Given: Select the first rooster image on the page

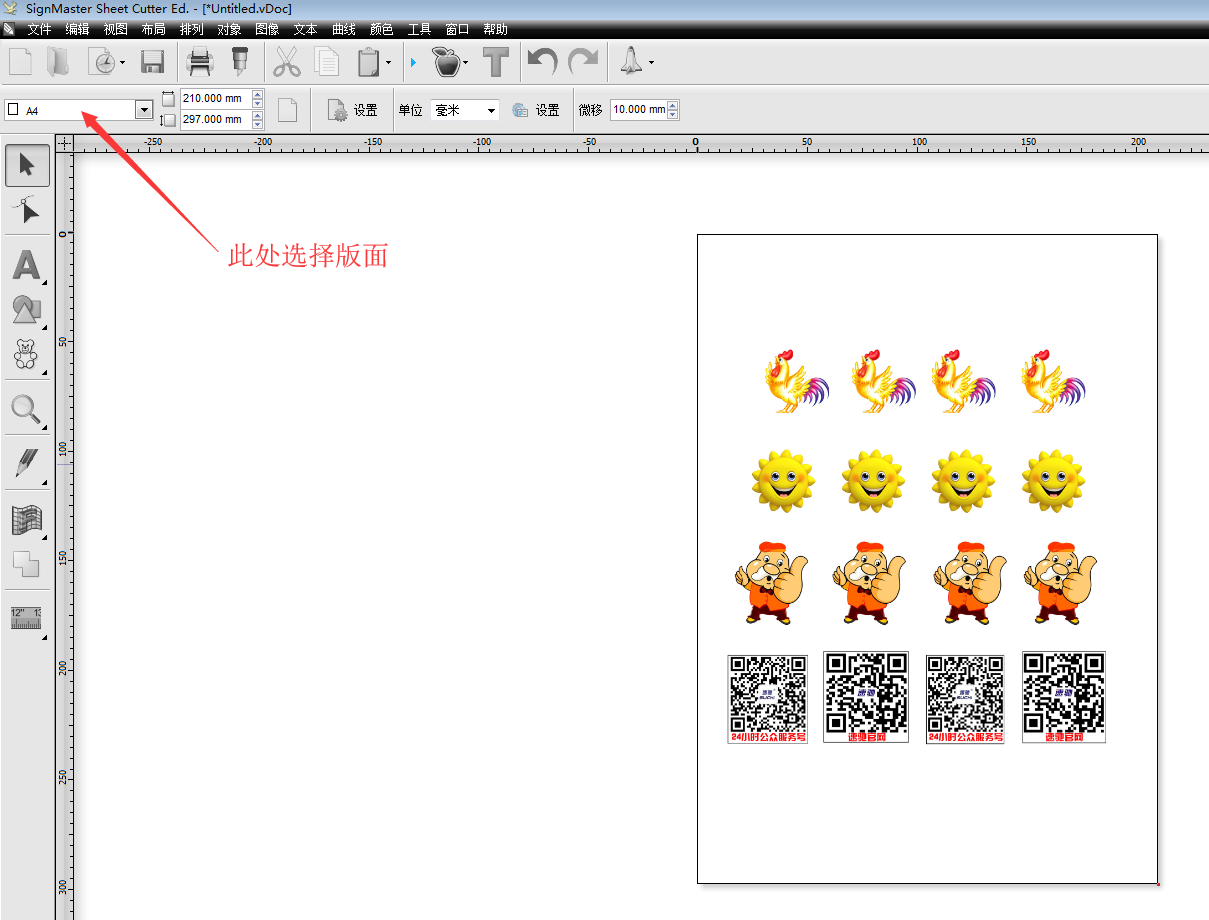Looking at the screenshot, I should 797,381.
